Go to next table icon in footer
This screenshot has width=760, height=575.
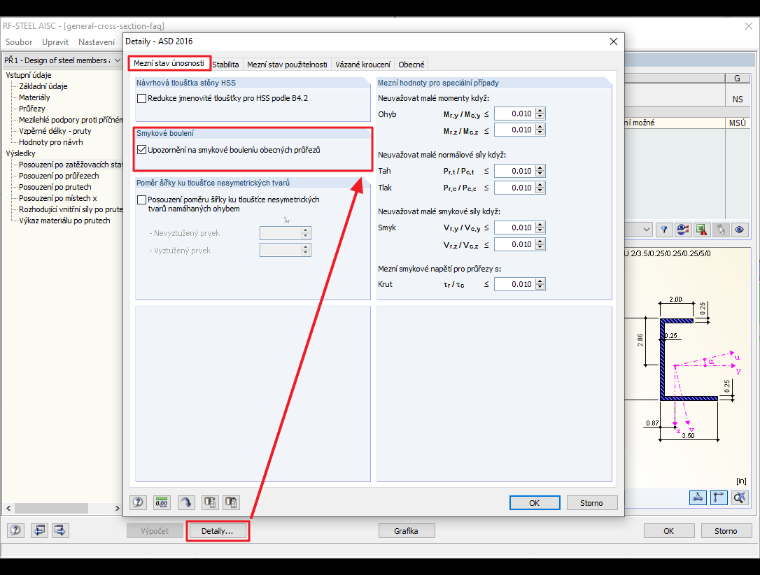pyautogui.click(x=60, y=530)
